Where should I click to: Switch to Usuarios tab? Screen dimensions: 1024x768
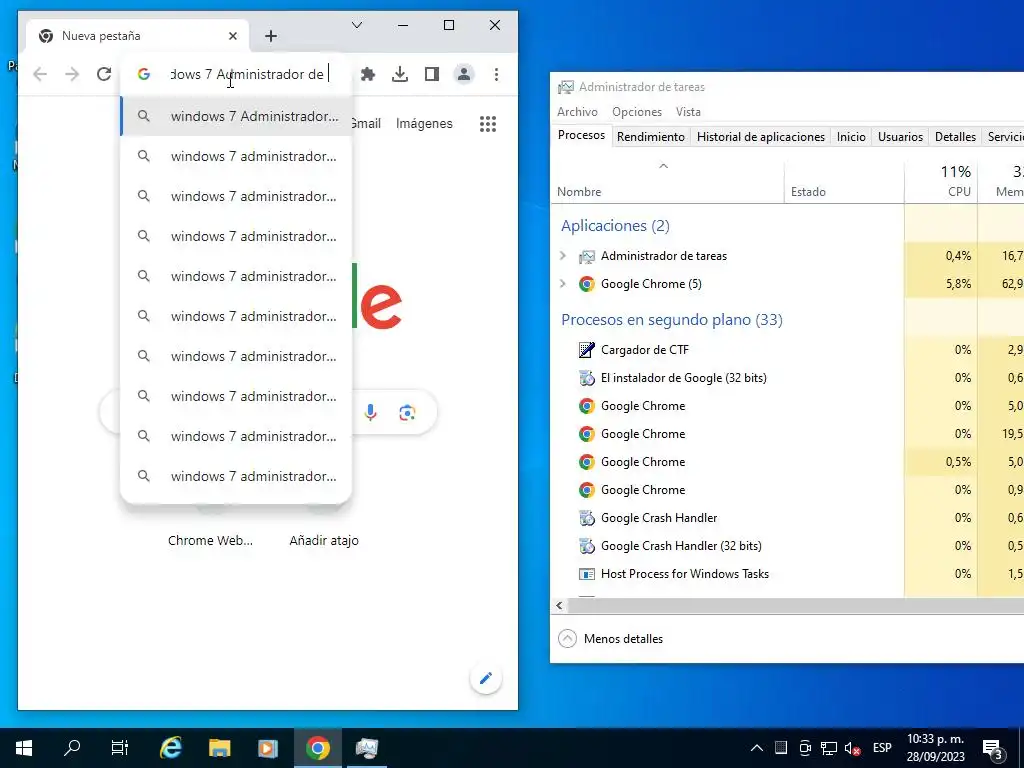point(901,136)
